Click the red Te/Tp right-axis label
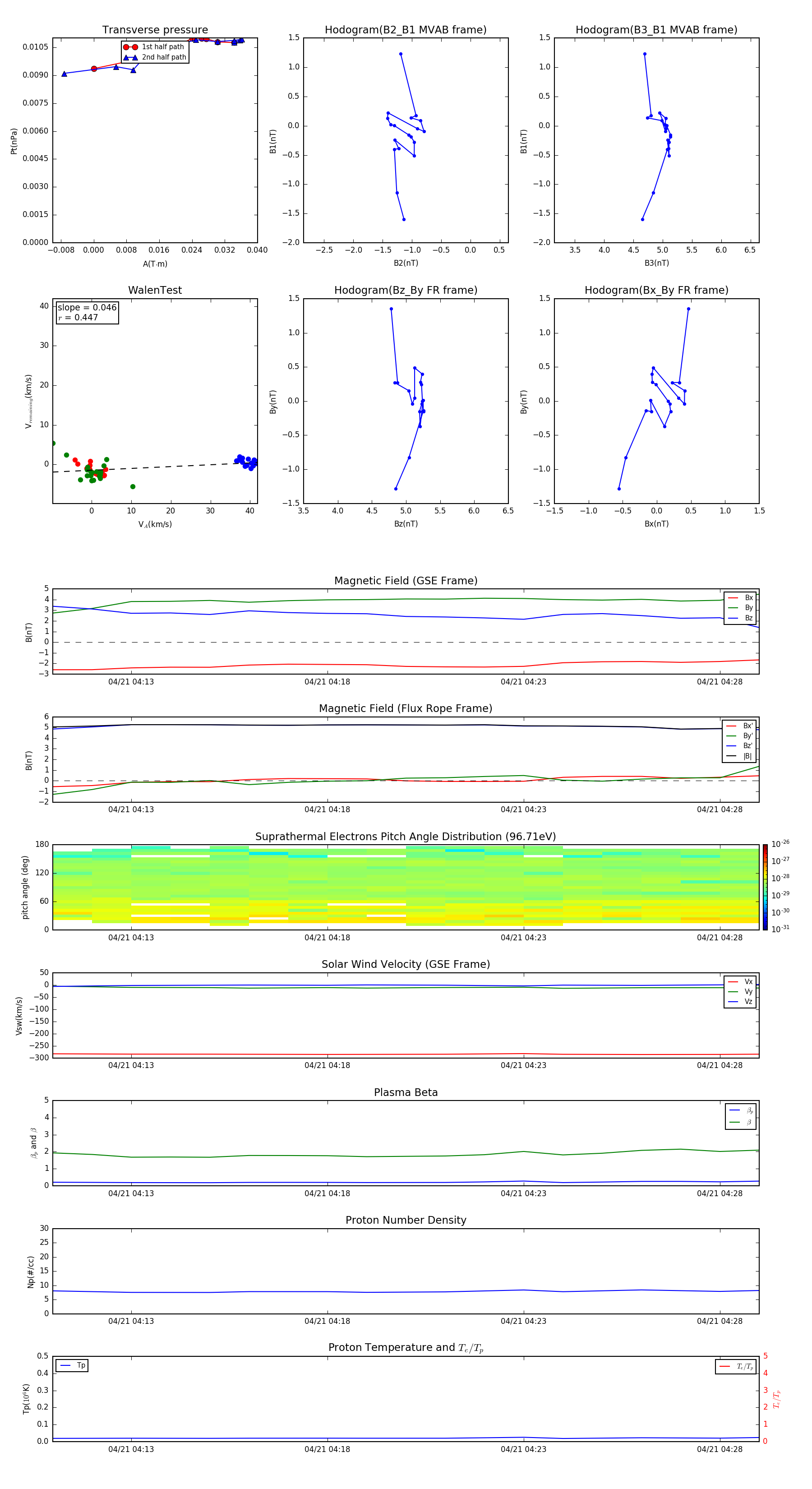This screenshot has height=1489, width=812. click(777, 1399)
